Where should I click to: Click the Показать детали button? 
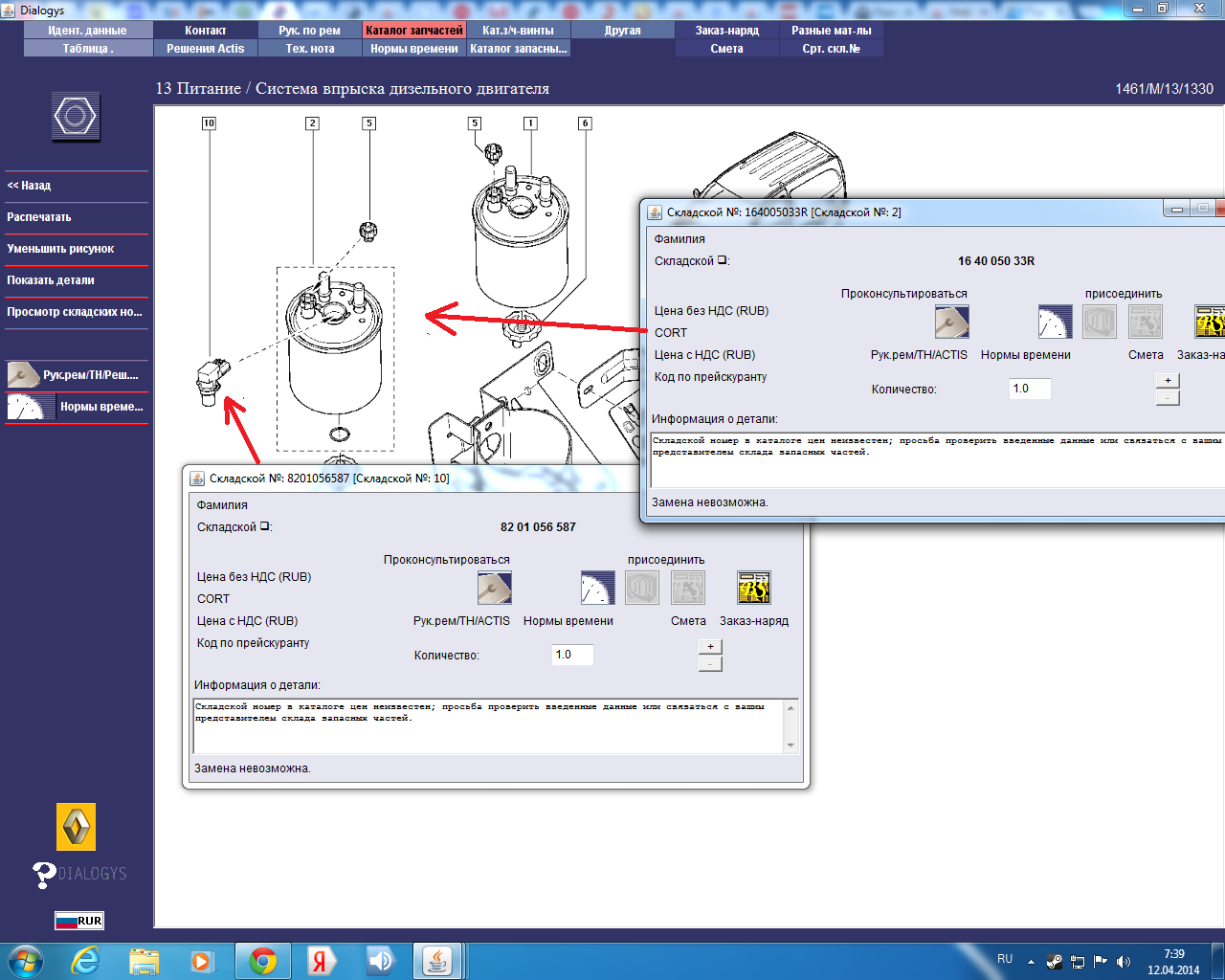point(77,280)
